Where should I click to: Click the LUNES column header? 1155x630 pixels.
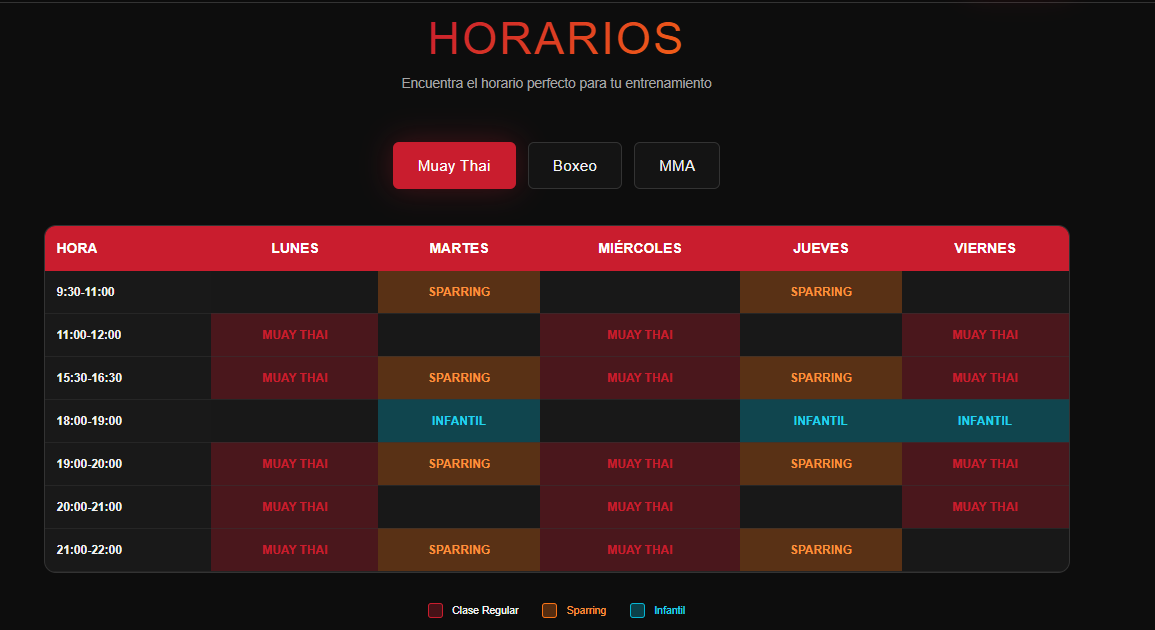(295, 248)
